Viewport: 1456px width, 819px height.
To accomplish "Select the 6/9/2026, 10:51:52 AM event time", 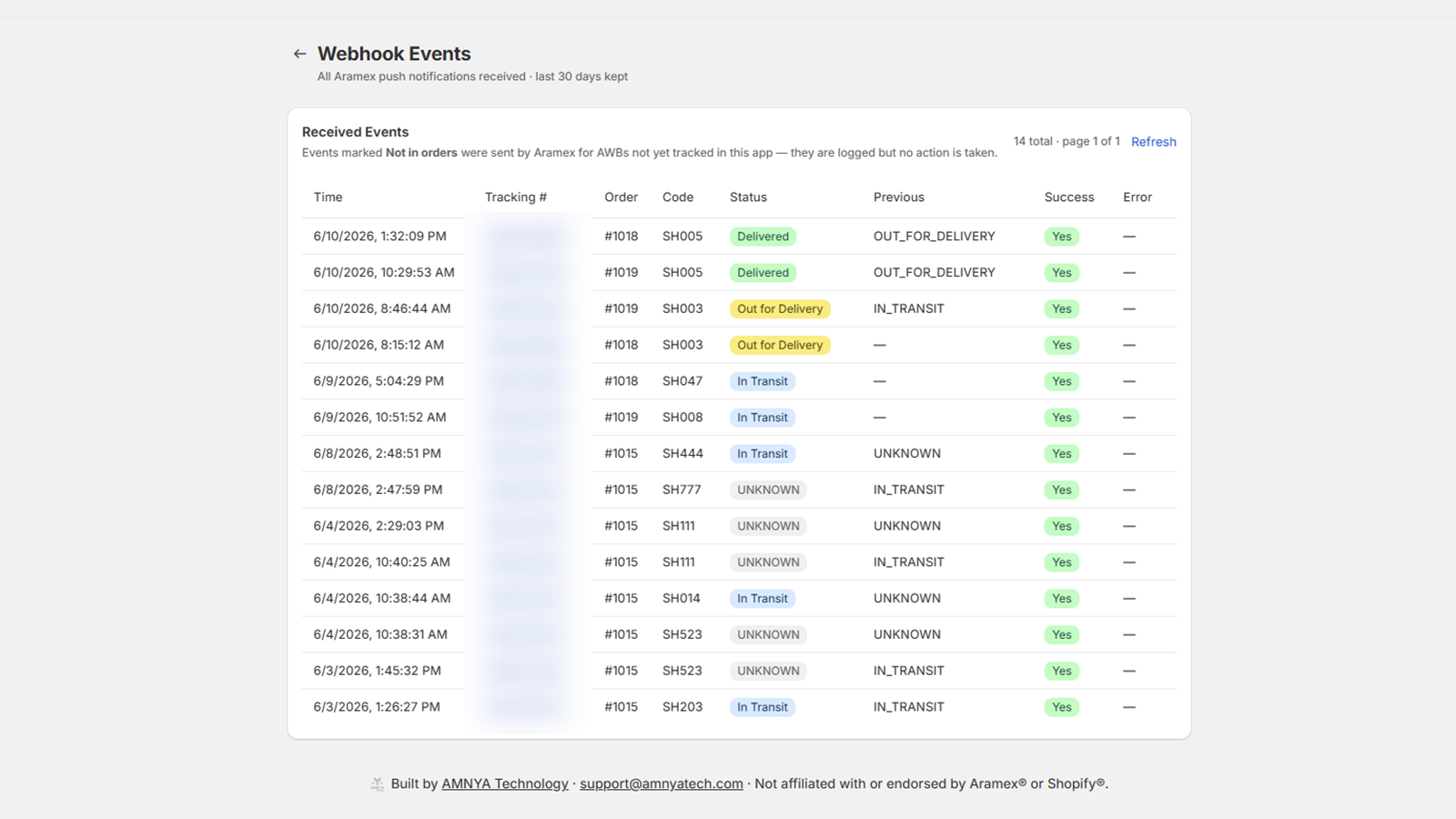I will [380, 418].
